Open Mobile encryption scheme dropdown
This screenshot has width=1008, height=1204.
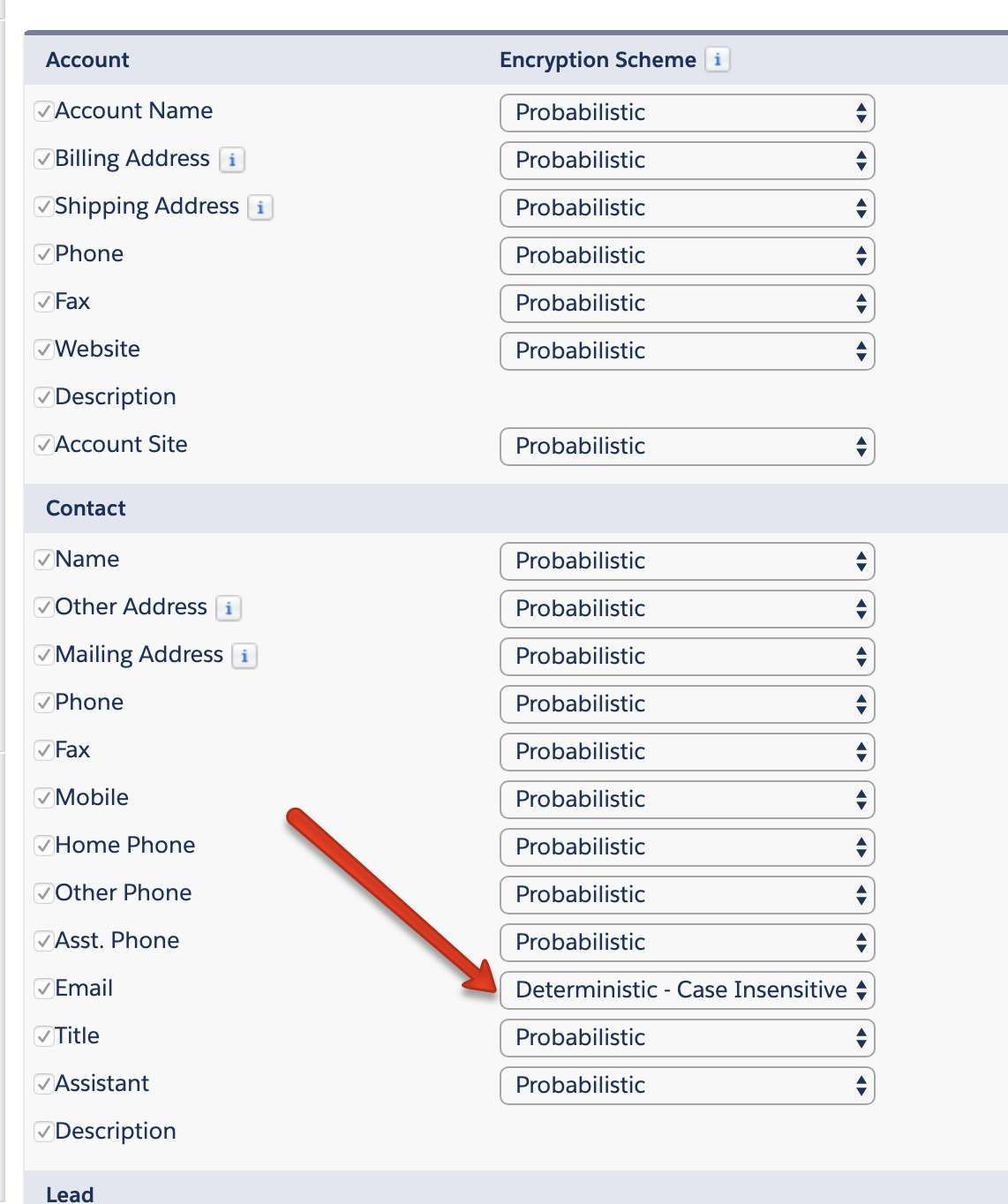[x=688, y=800]
